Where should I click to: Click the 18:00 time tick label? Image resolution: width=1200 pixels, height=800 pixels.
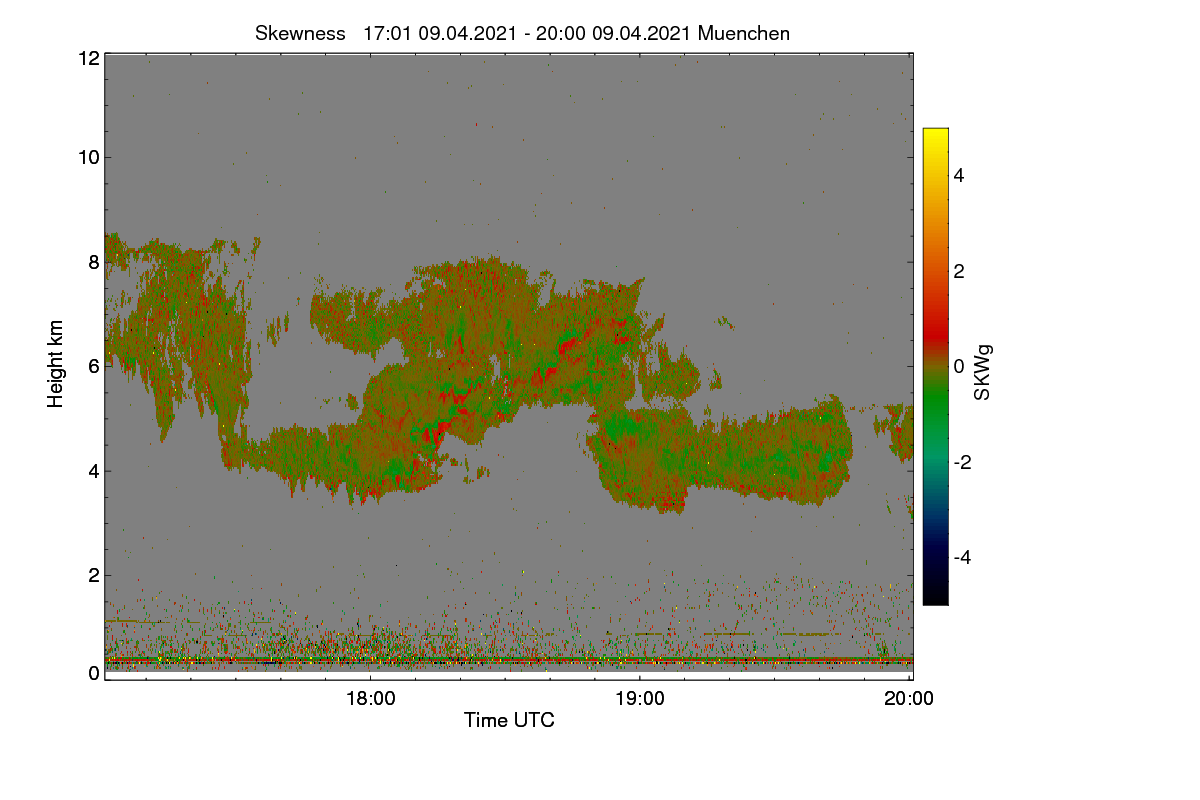tap(370, 699)
